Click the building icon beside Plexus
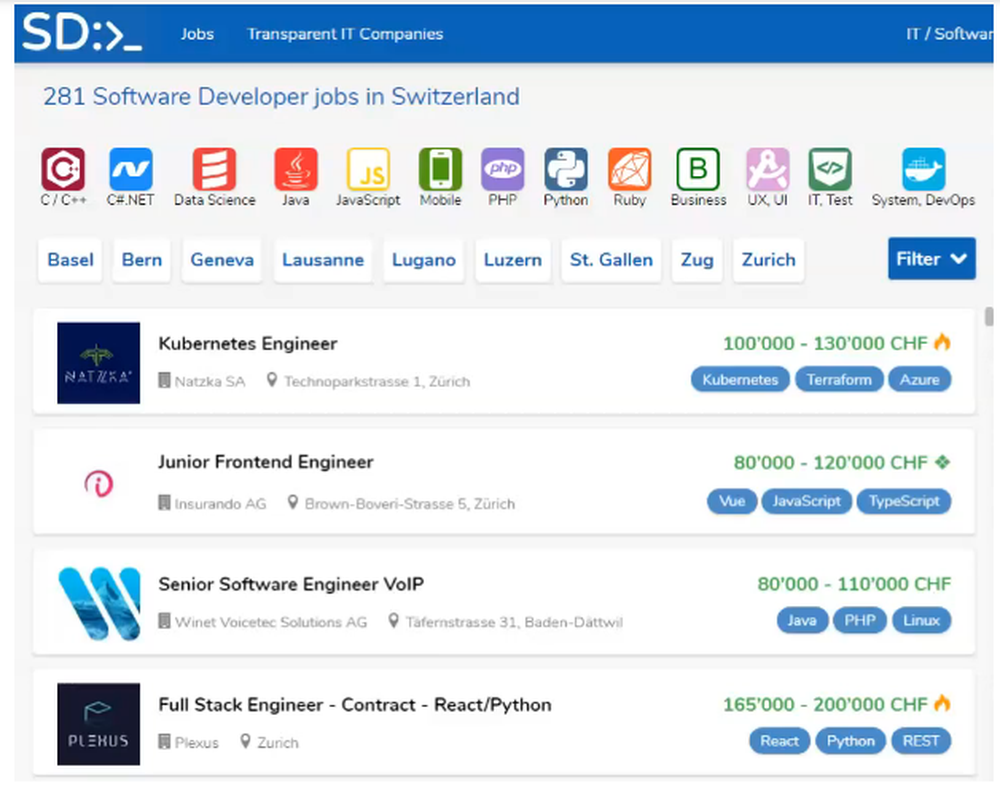This screenshot has width=1000, height=789. coord(164,741)
